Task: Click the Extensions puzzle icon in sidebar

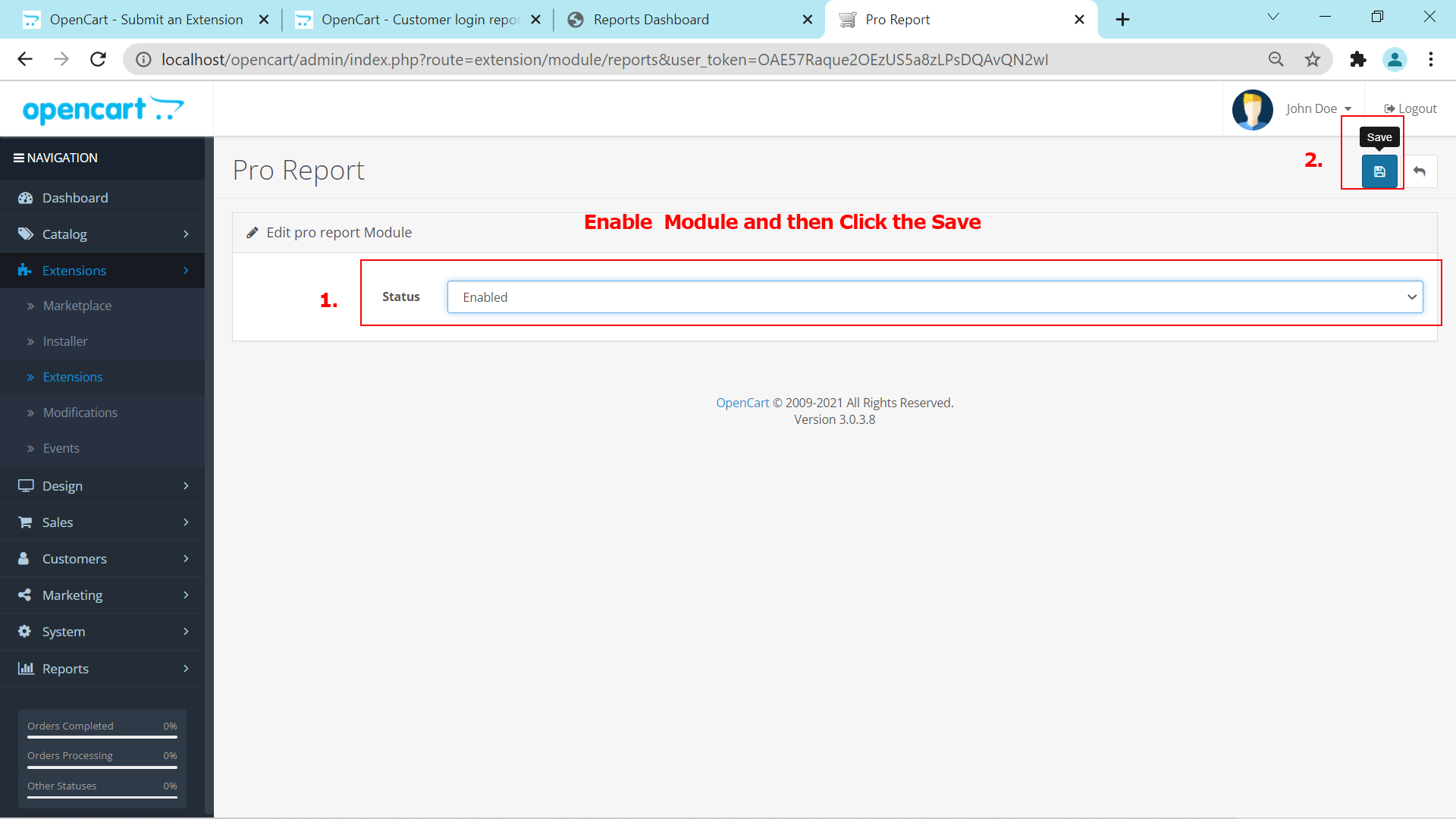Action: [x=25, y=271]
